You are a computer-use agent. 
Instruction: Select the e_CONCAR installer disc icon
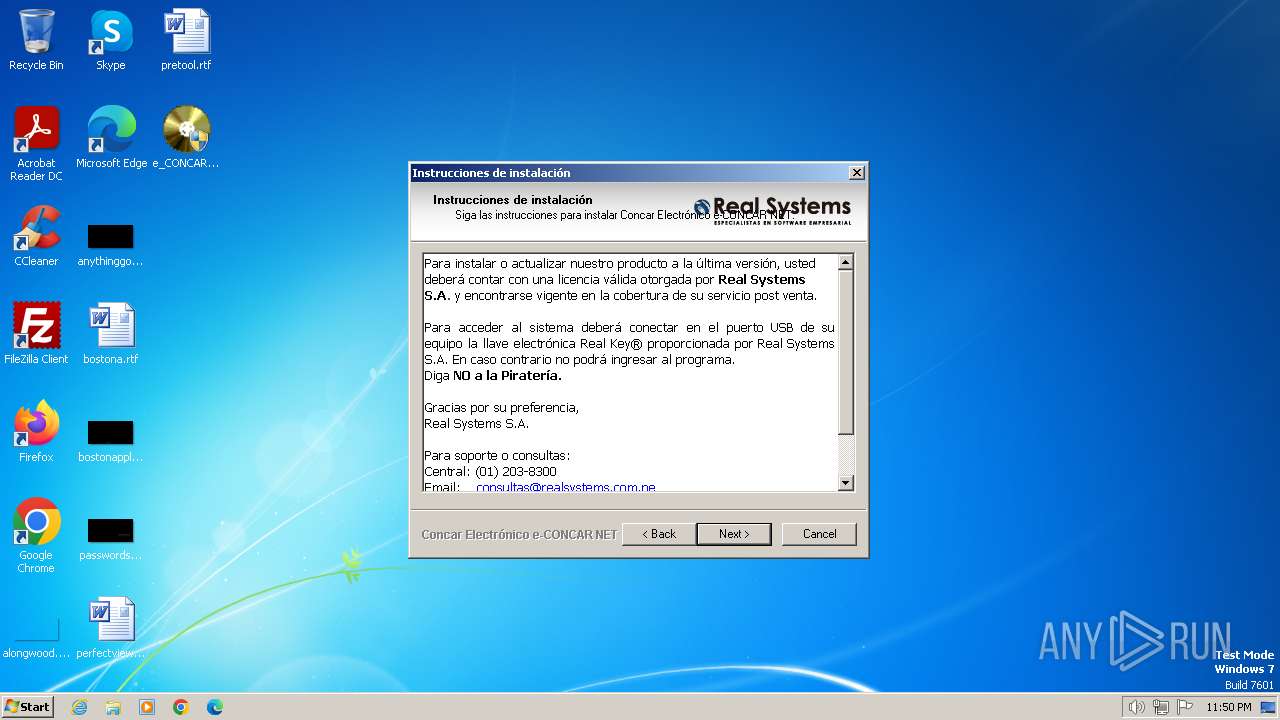[x=186, y=137]
